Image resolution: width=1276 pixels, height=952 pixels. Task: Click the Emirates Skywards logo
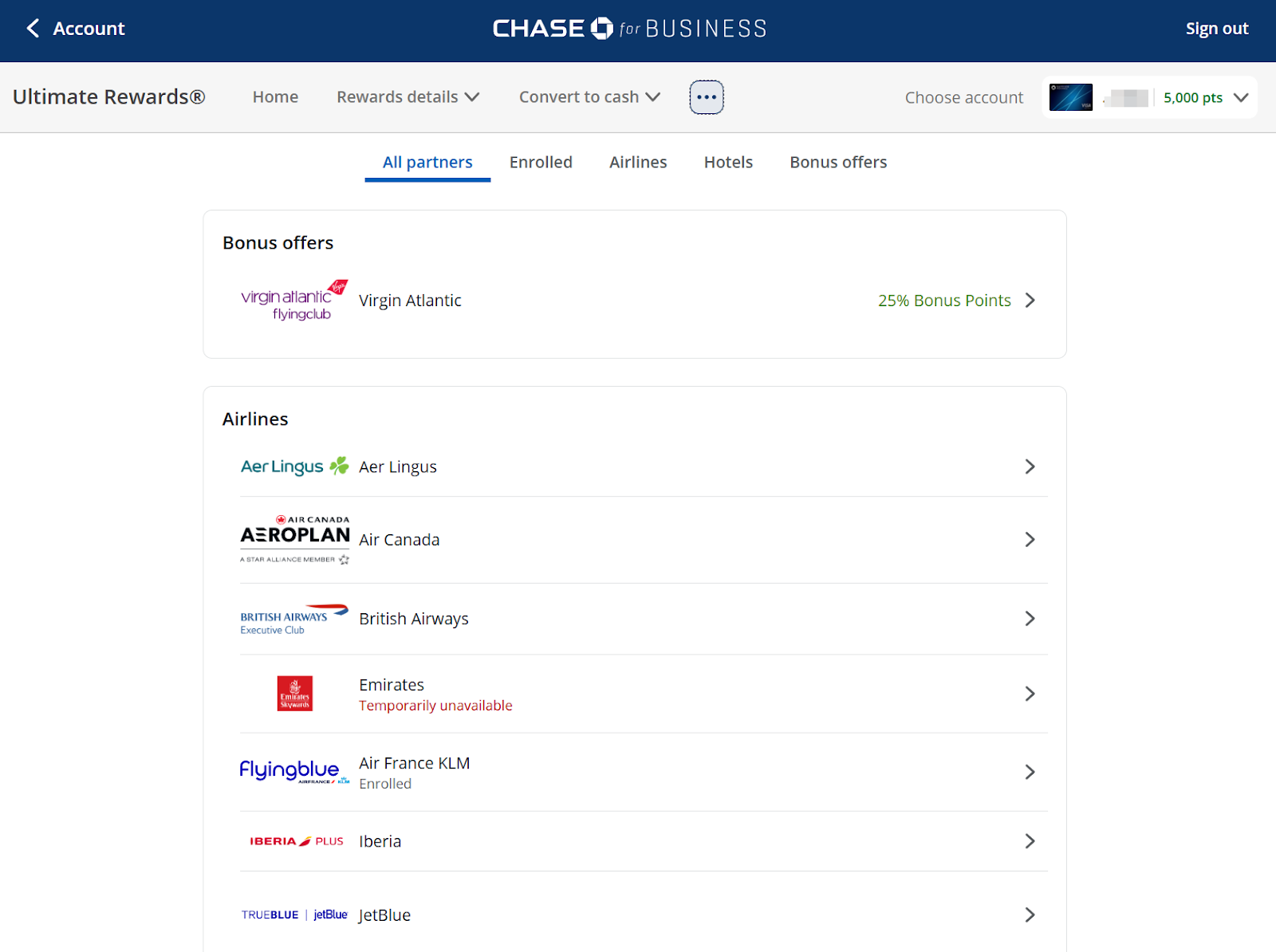(294, 694)
